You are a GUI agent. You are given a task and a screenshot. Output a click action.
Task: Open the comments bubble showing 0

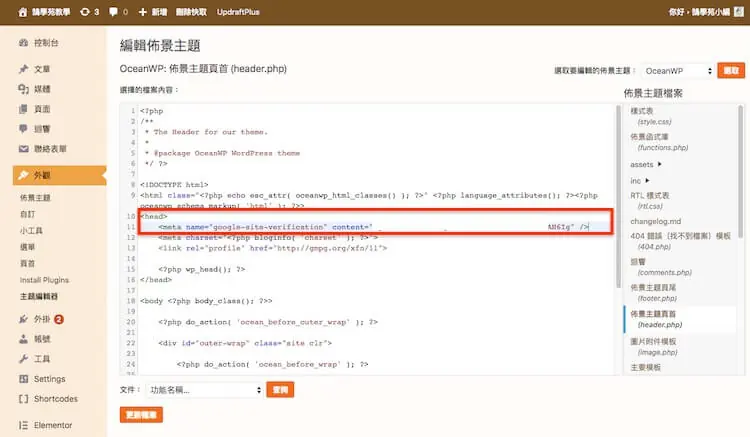click(119, 12)
